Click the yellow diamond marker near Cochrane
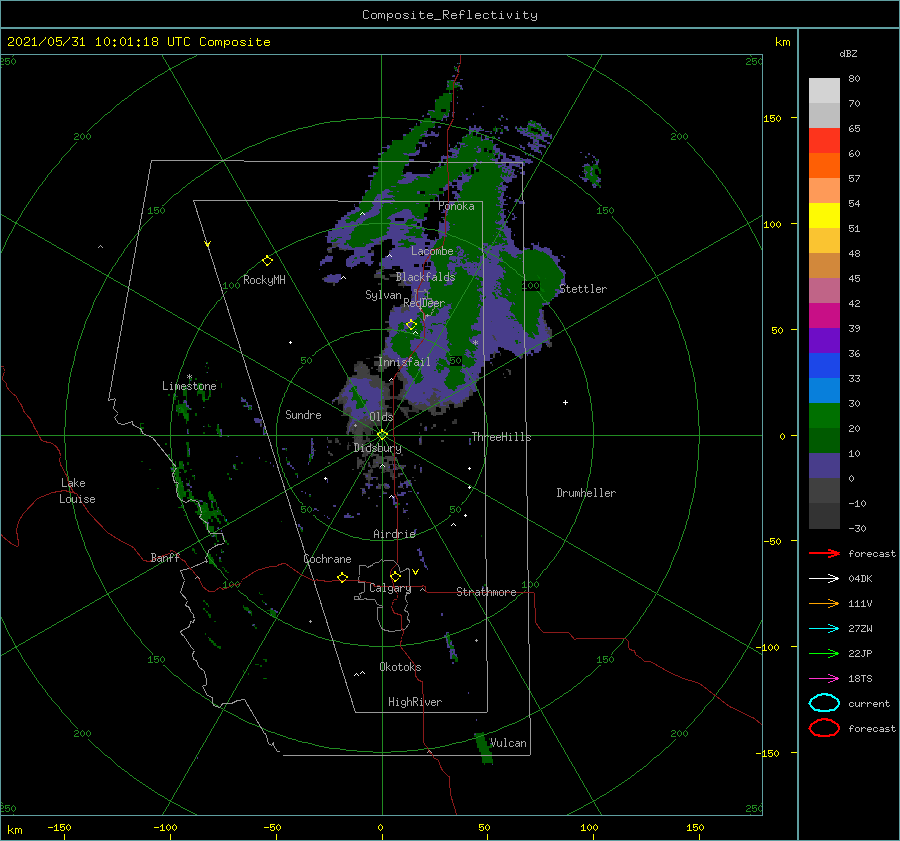This screenshot has height=841, width=900. [x=342, y=577]
